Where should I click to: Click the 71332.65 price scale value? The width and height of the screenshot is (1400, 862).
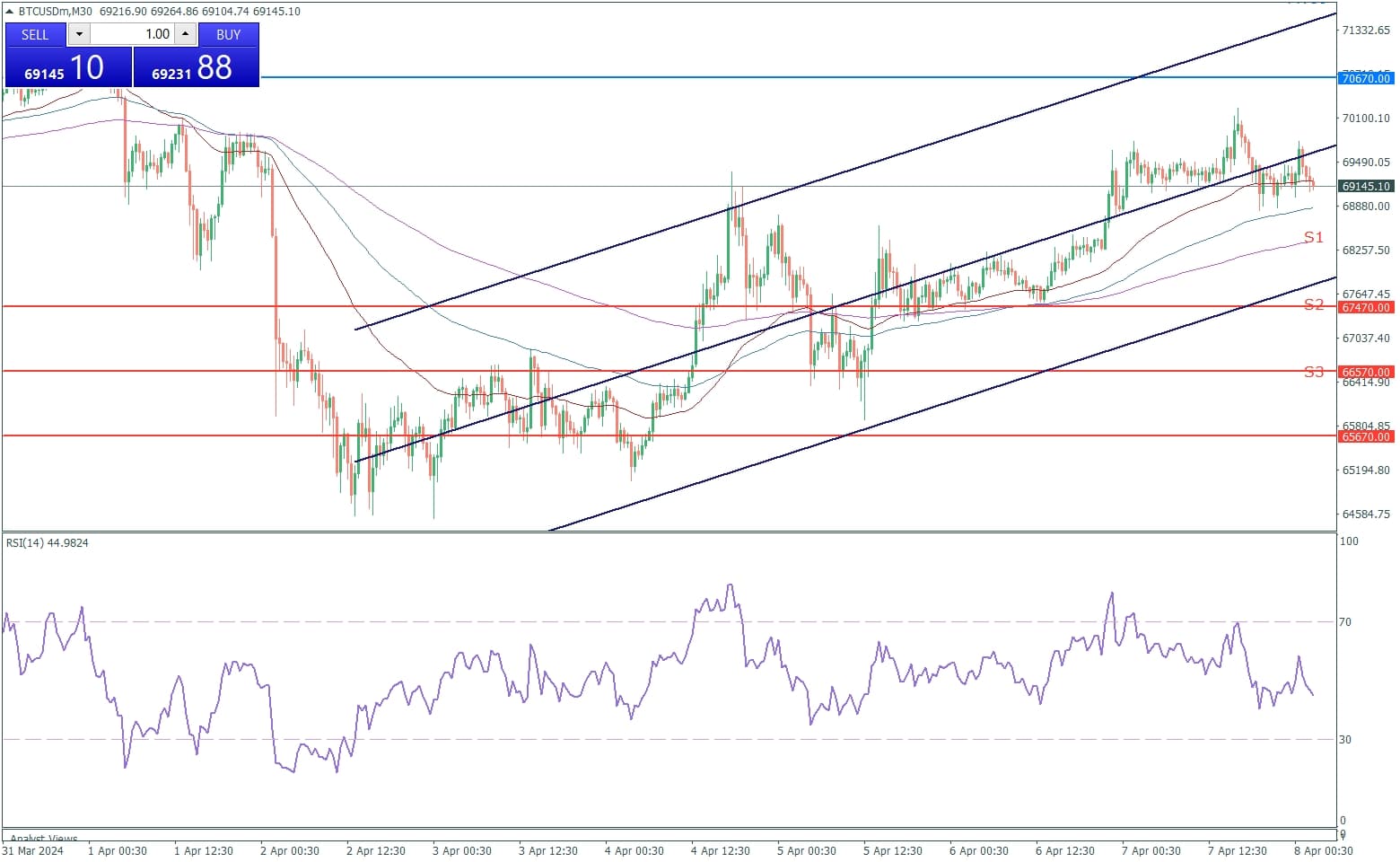(x=1366, y=31)
